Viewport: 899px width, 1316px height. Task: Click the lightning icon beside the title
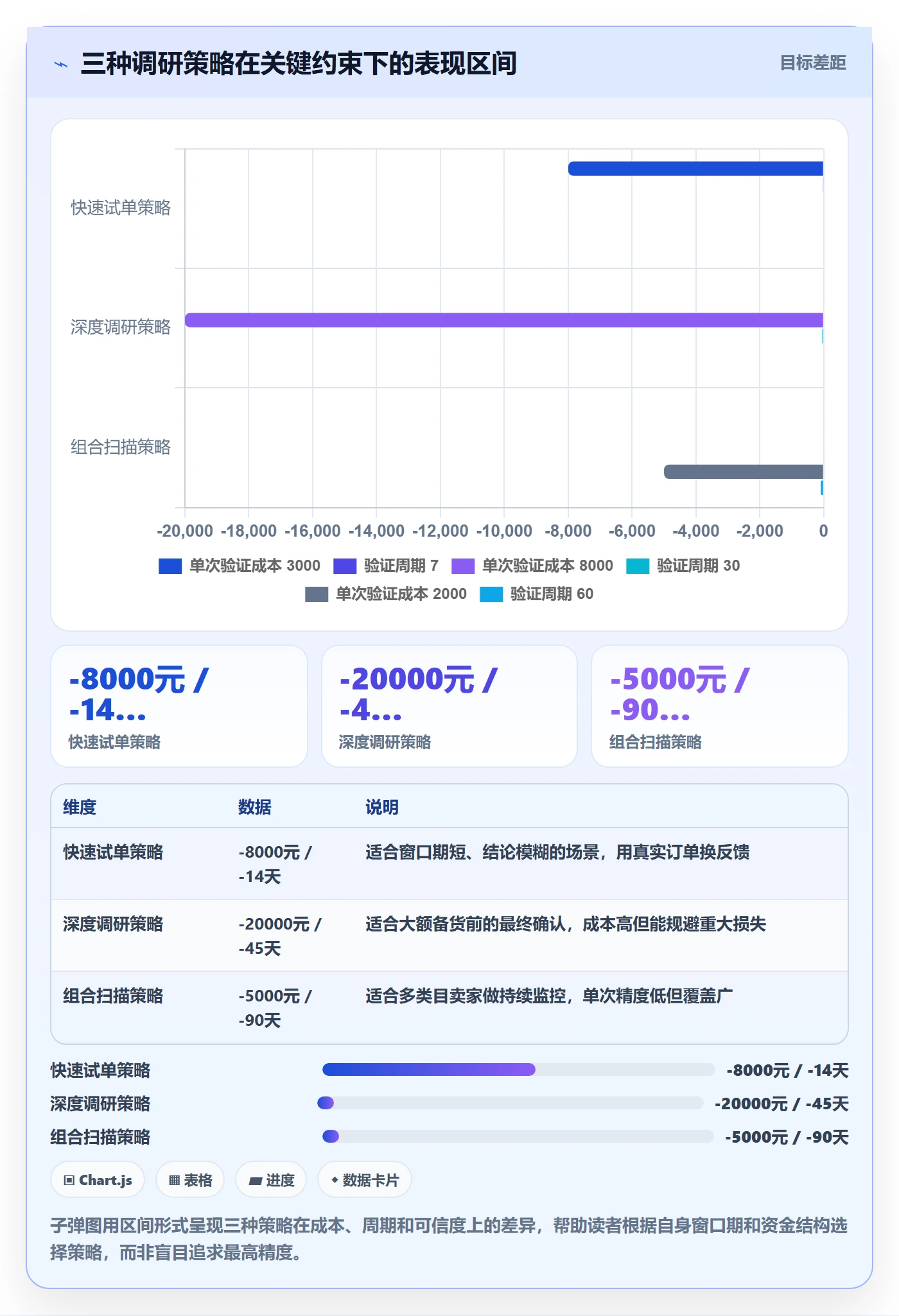click(61, 64)
